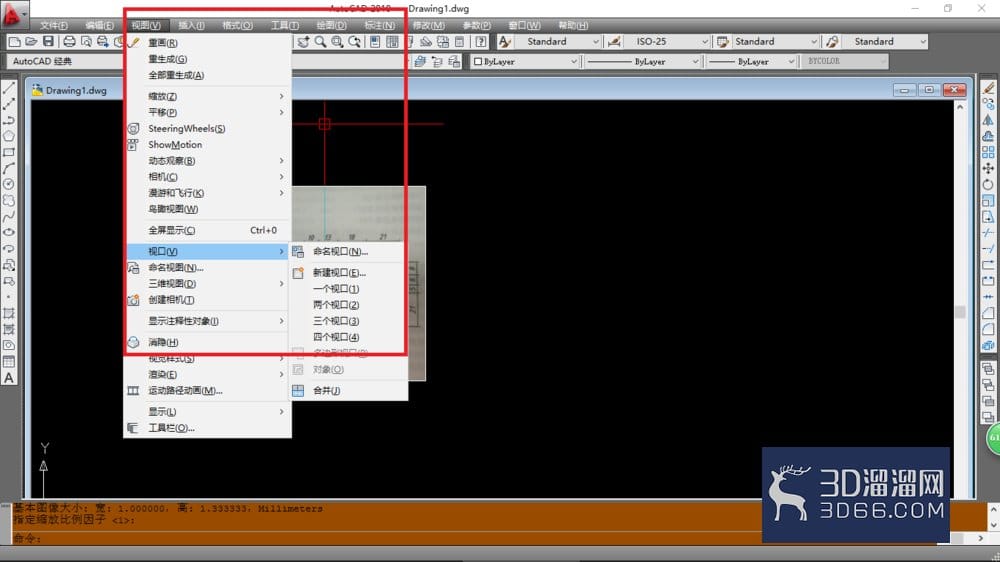Open the BYCOLOR plot style dropdown

844,61
